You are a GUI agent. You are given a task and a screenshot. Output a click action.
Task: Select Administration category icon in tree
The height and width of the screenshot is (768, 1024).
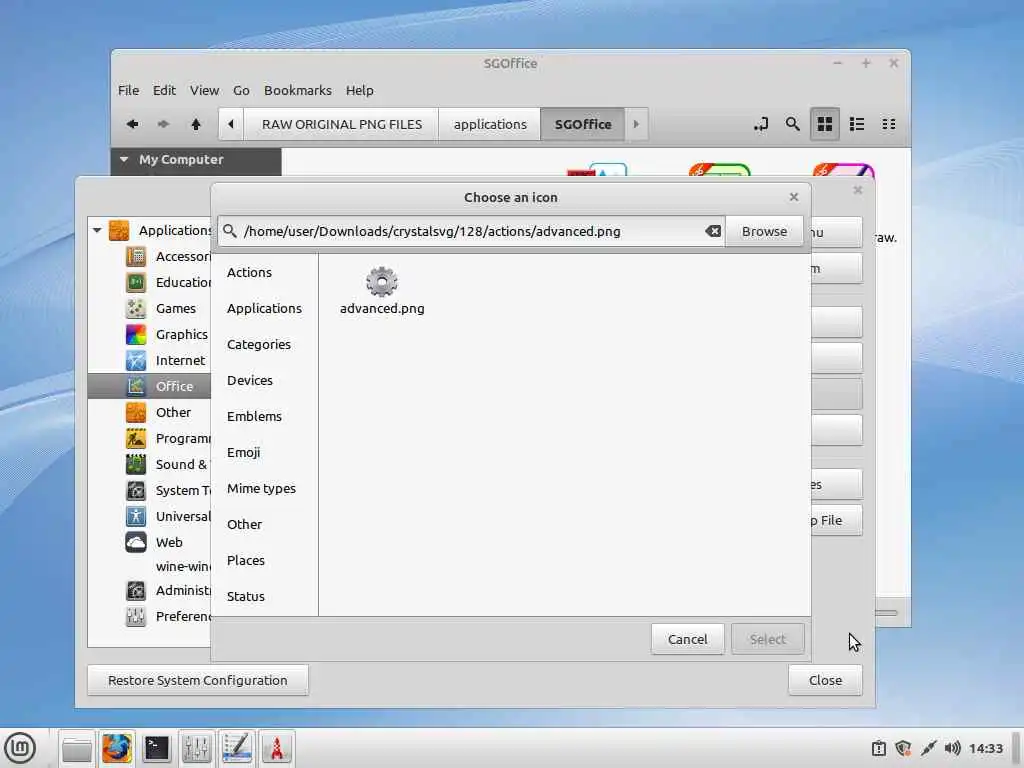136,590
